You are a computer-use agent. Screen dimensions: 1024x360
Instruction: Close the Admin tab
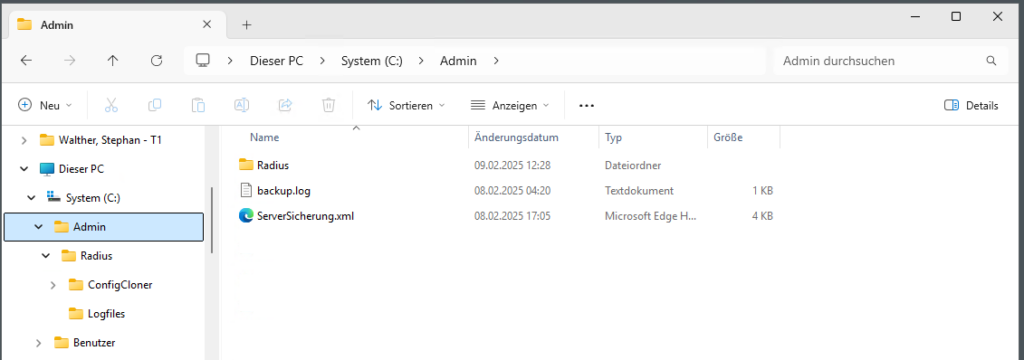207,25
